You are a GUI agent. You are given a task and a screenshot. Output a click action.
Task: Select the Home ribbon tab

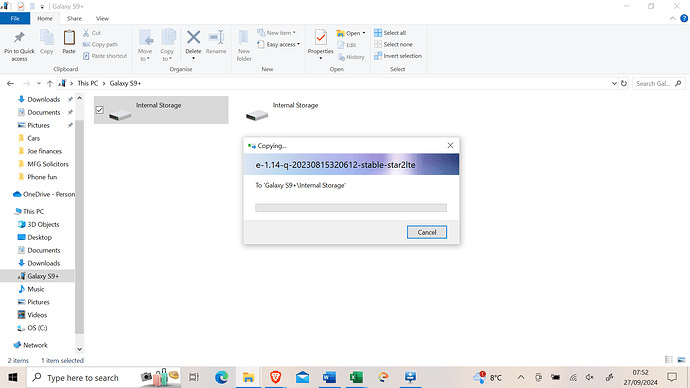[x=45, y=18]
